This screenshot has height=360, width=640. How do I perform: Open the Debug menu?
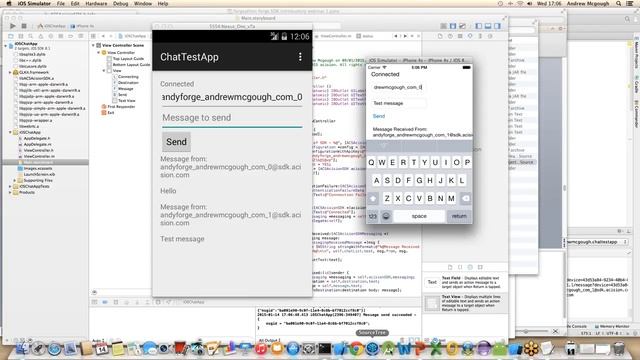tap(120, 3)
